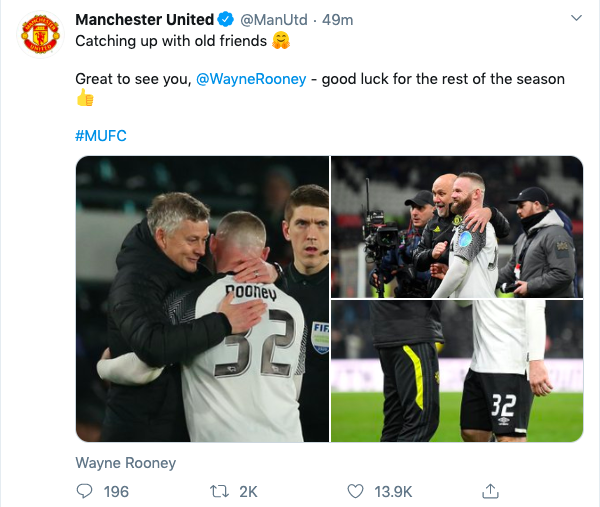Expand the tweet options chevron
Viewport: 600px width, 507px height.
point(576,19)
